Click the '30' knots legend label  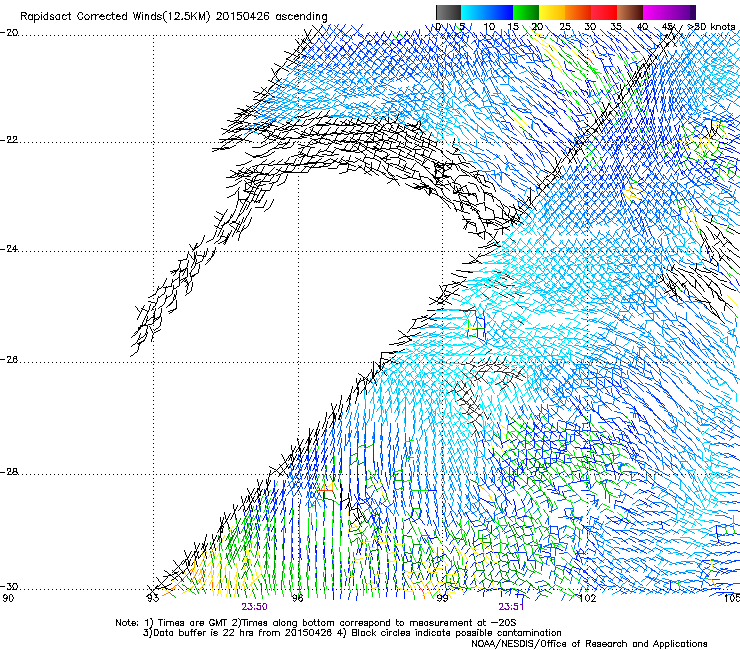590,27
